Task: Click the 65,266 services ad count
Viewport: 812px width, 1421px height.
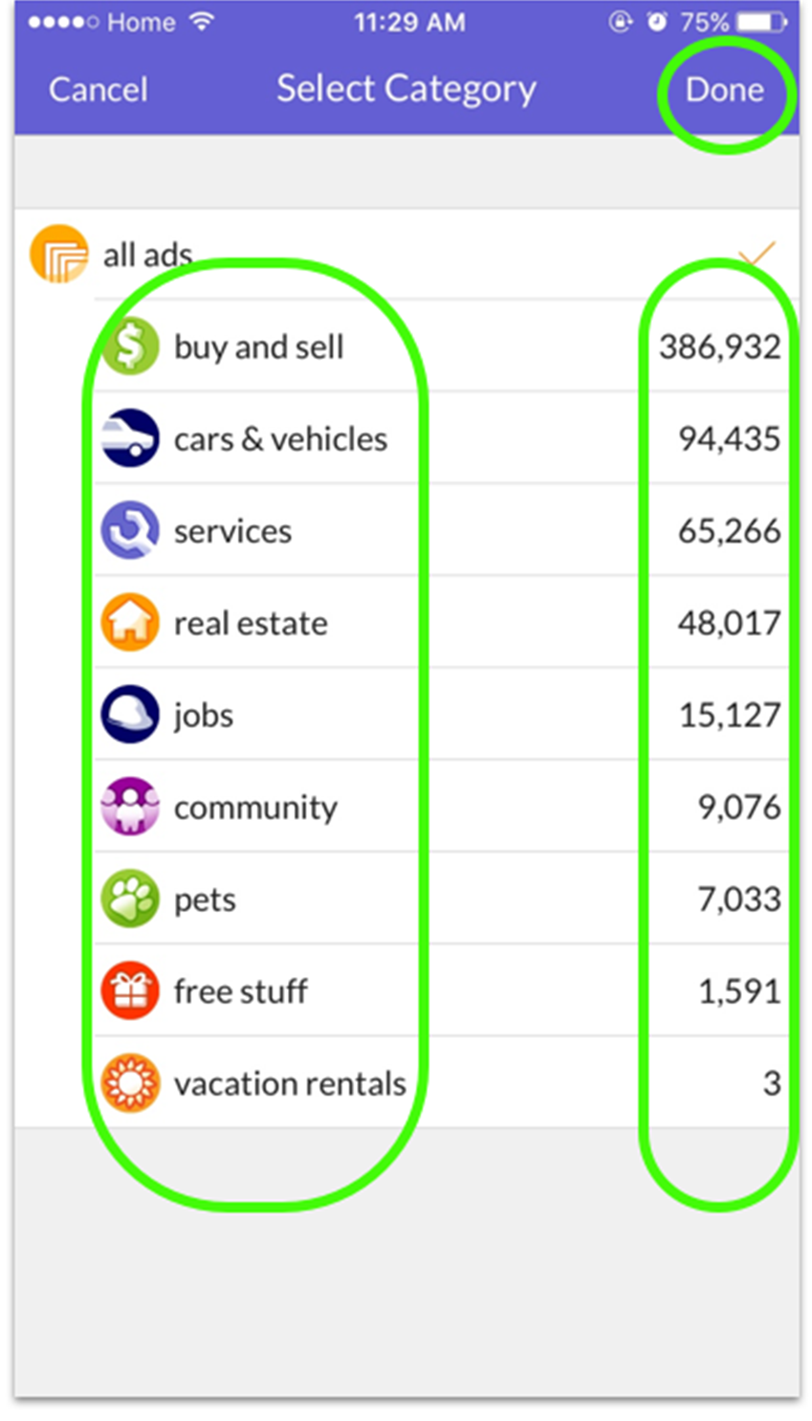Action: coord(730,531)
